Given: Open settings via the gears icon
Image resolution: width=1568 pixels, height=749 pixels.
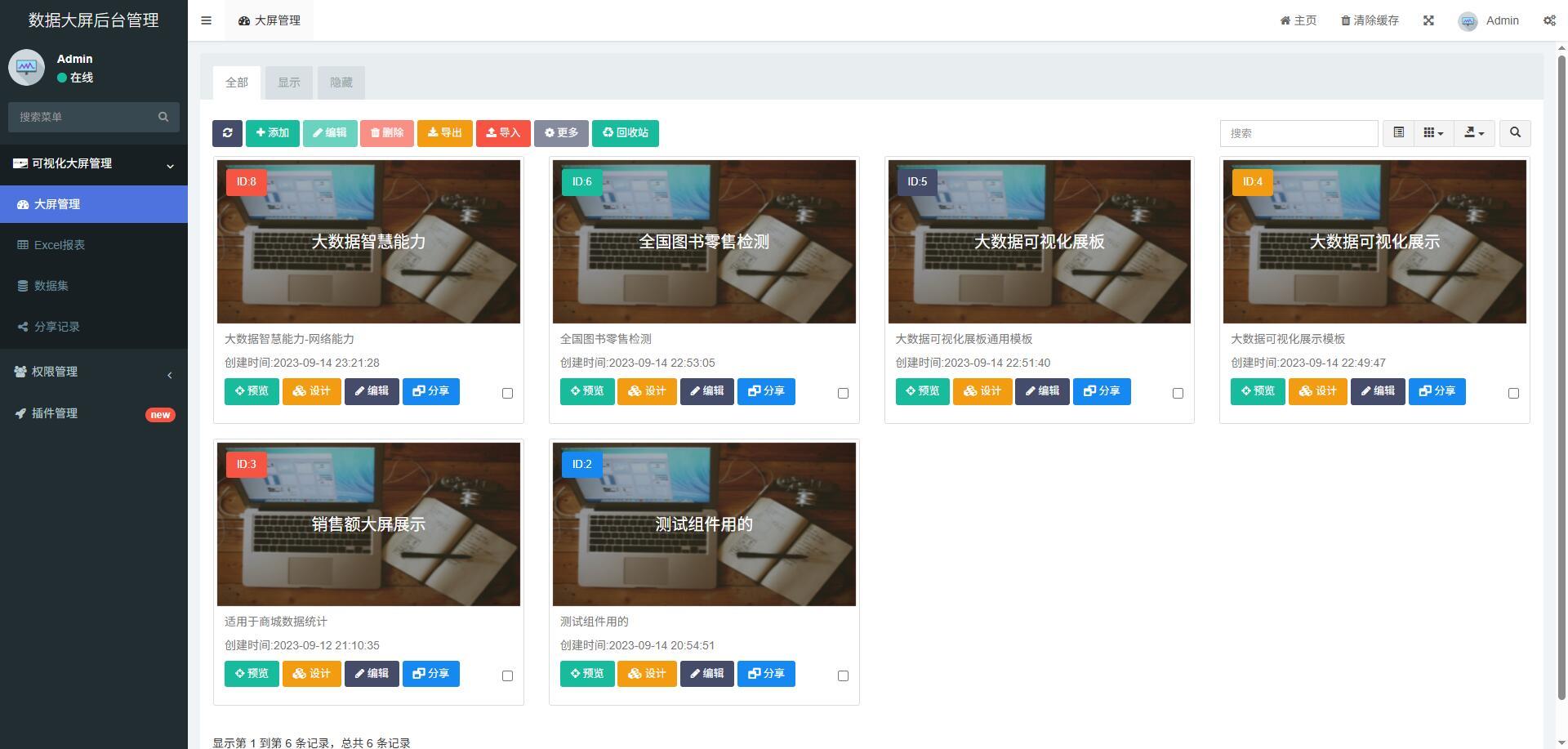Looking at the screenshot, I should (1549, 20).
